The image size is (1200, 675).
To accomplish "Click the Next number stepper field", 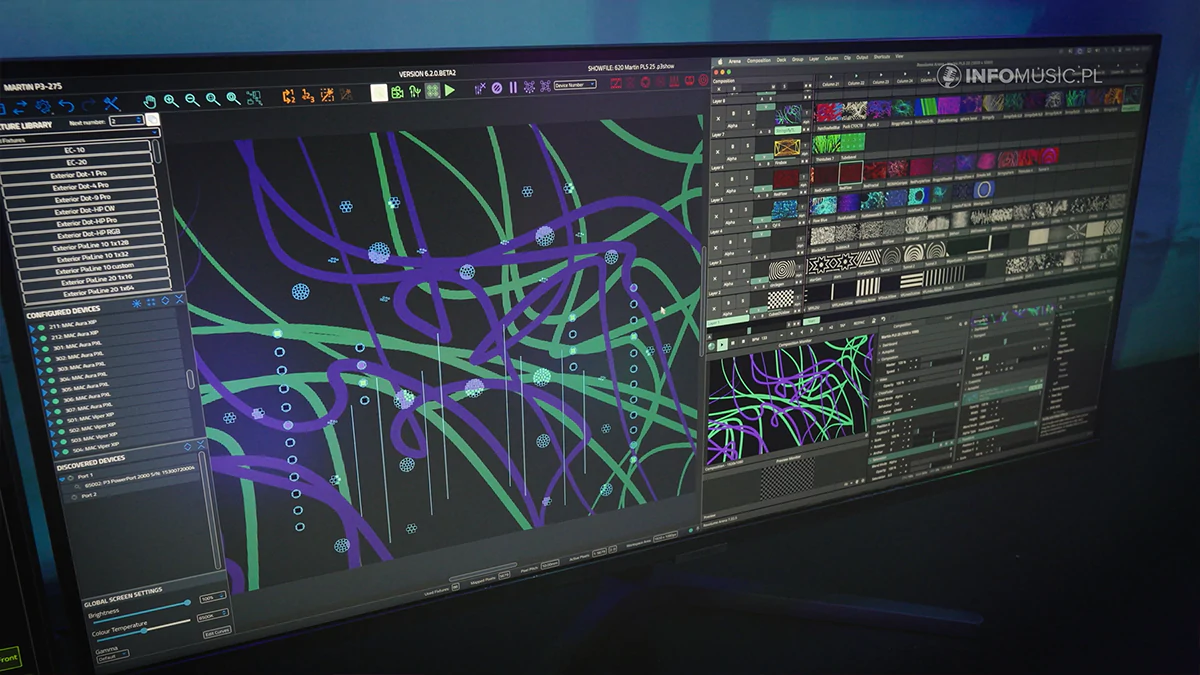I will pyautogui.click(x=127, y=120).
